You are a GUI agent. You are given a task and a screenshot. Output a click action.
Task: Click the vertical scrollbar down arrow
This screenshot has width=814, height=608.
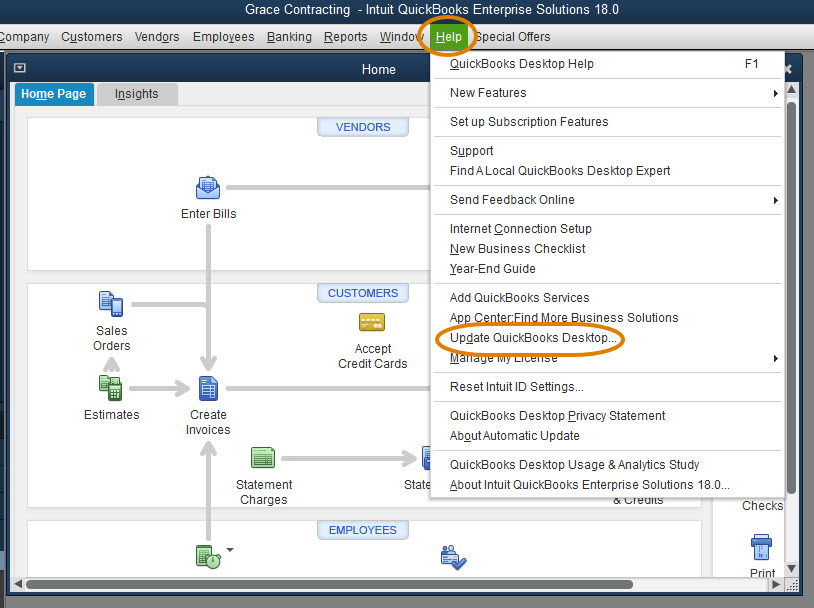coord(791,569)
